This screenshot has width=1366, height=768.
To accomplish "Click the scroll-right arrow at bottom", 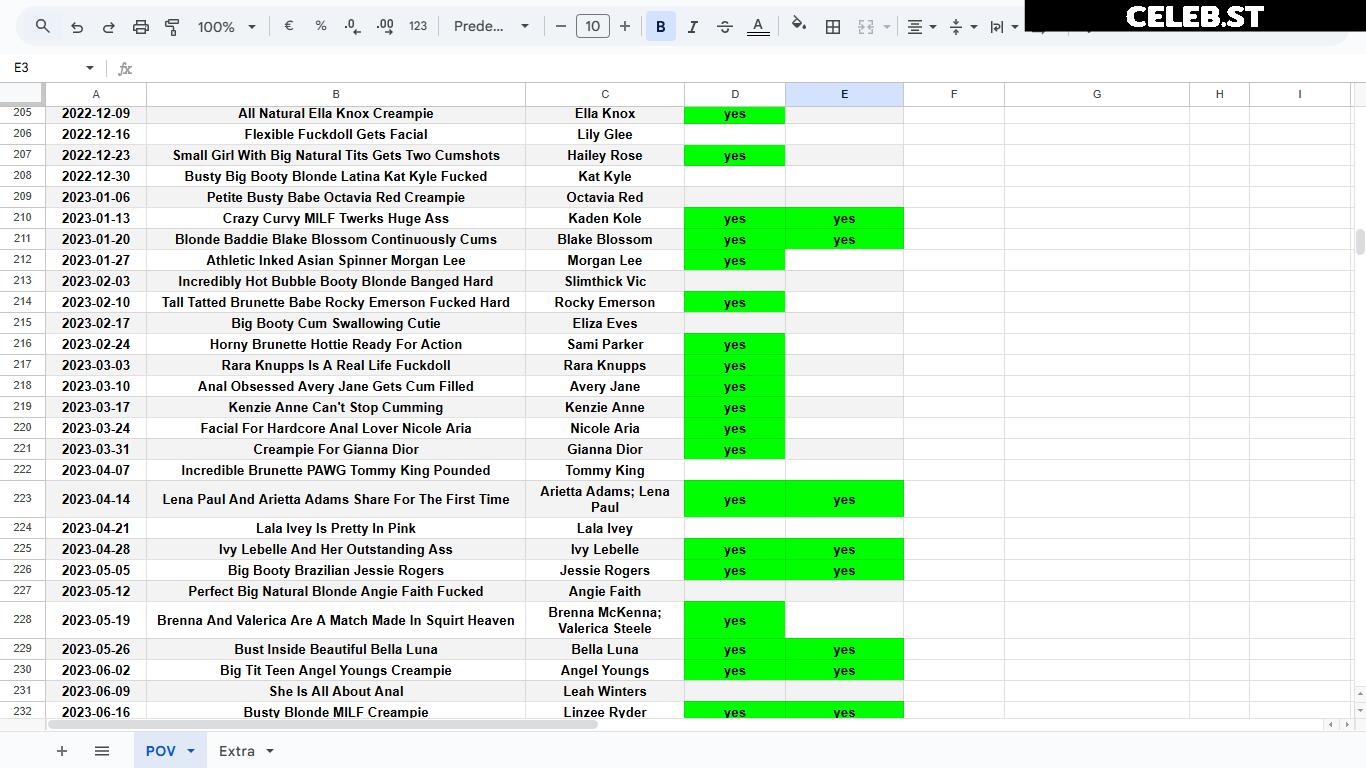I will [x=1346, y=724].
